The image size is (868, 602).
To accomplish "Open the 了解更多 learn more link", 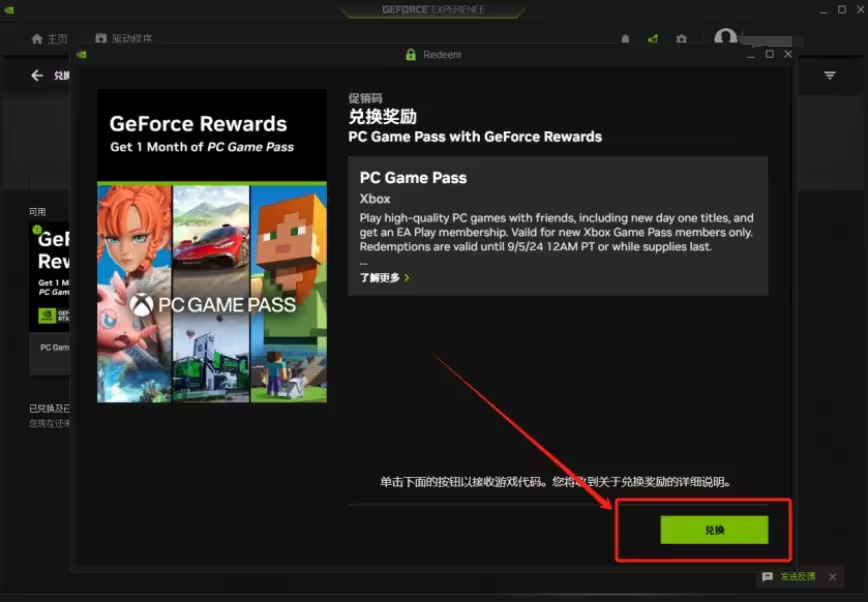I will click(384, 277).
